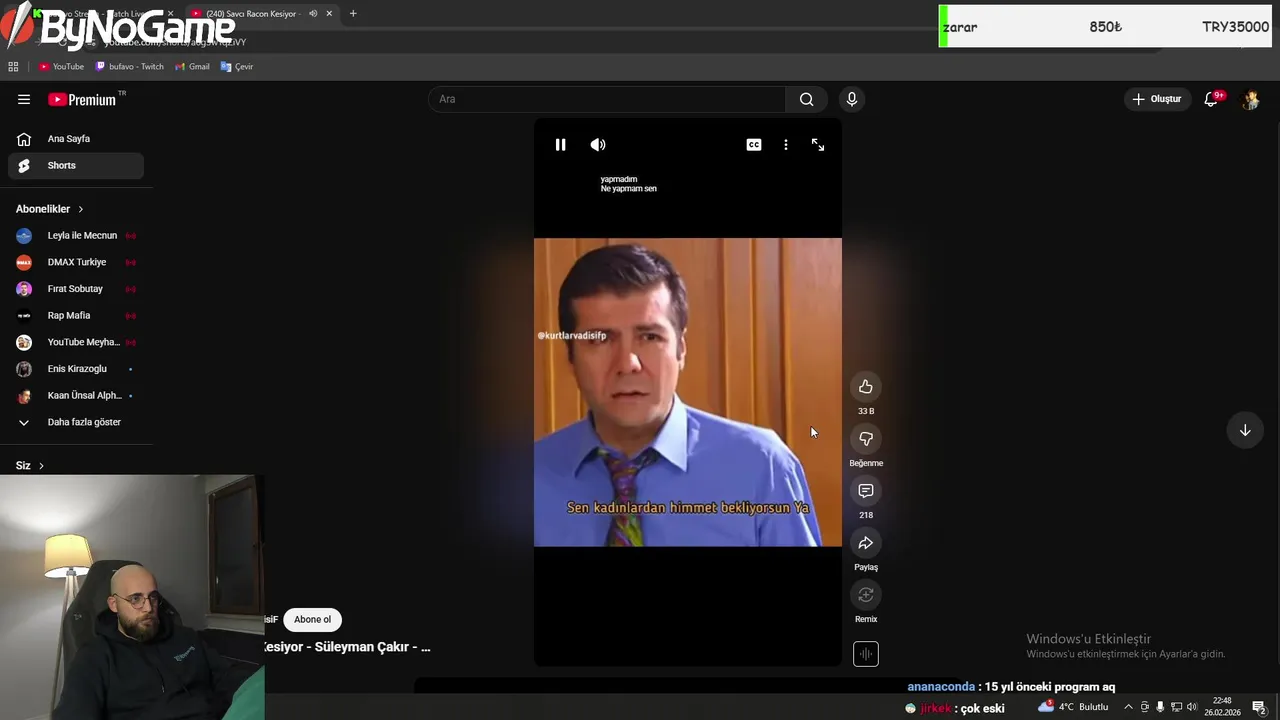The image size is (1280, 720).
Task: Mute the Short's volume speaker icon
Action: [598, 145]
